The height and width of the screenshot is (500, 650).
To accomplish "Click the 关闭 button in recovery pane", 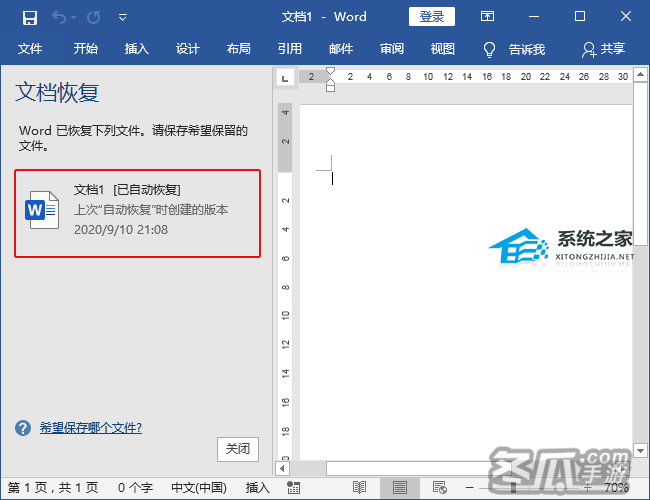I will pyautogui.click(x=238, y=449).
